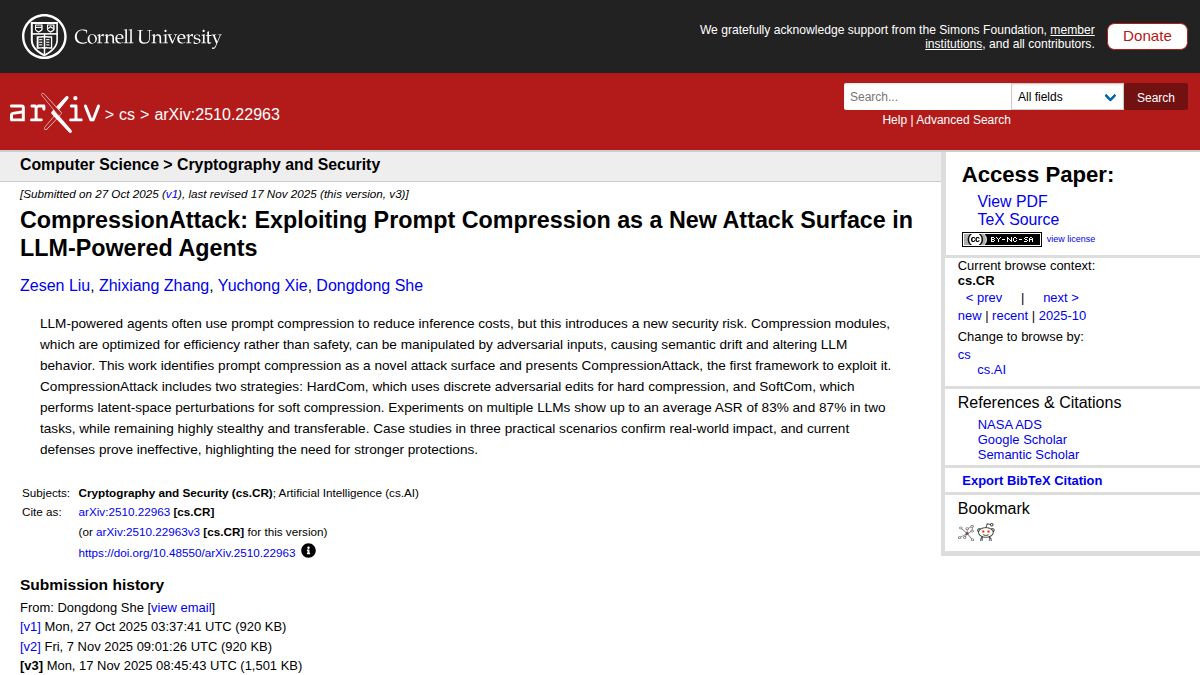Click the cs breadcrumb in the header

coord(126,115)
